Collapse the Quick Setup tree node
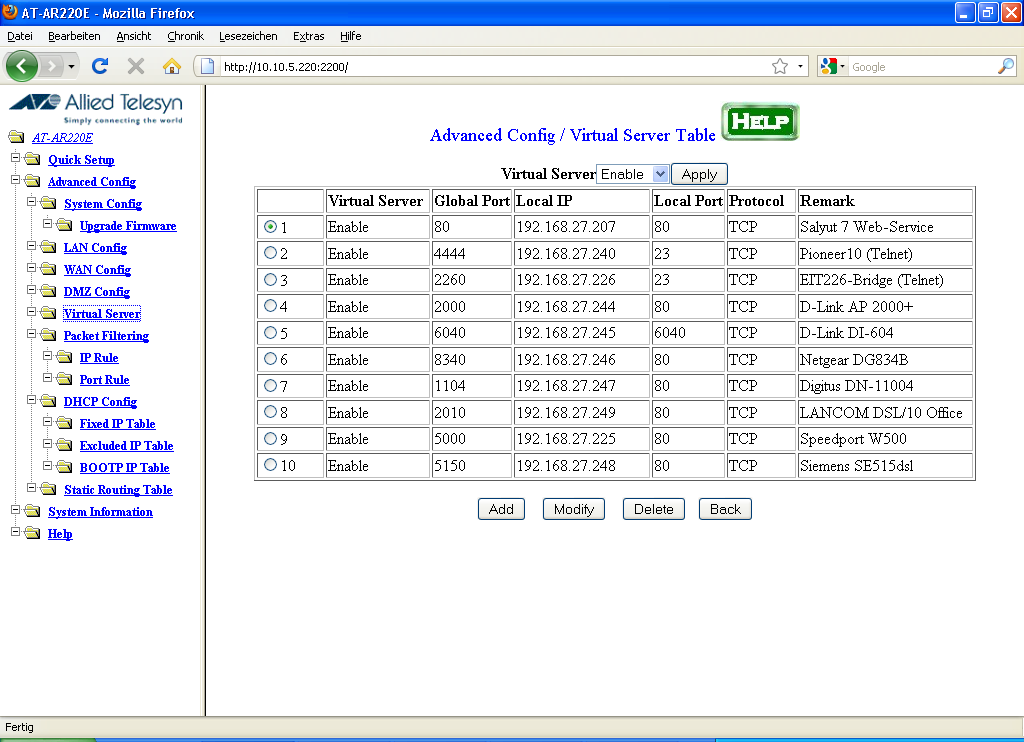The height and width of the screenshot is (742, 1024). click(x=15, y=157)
